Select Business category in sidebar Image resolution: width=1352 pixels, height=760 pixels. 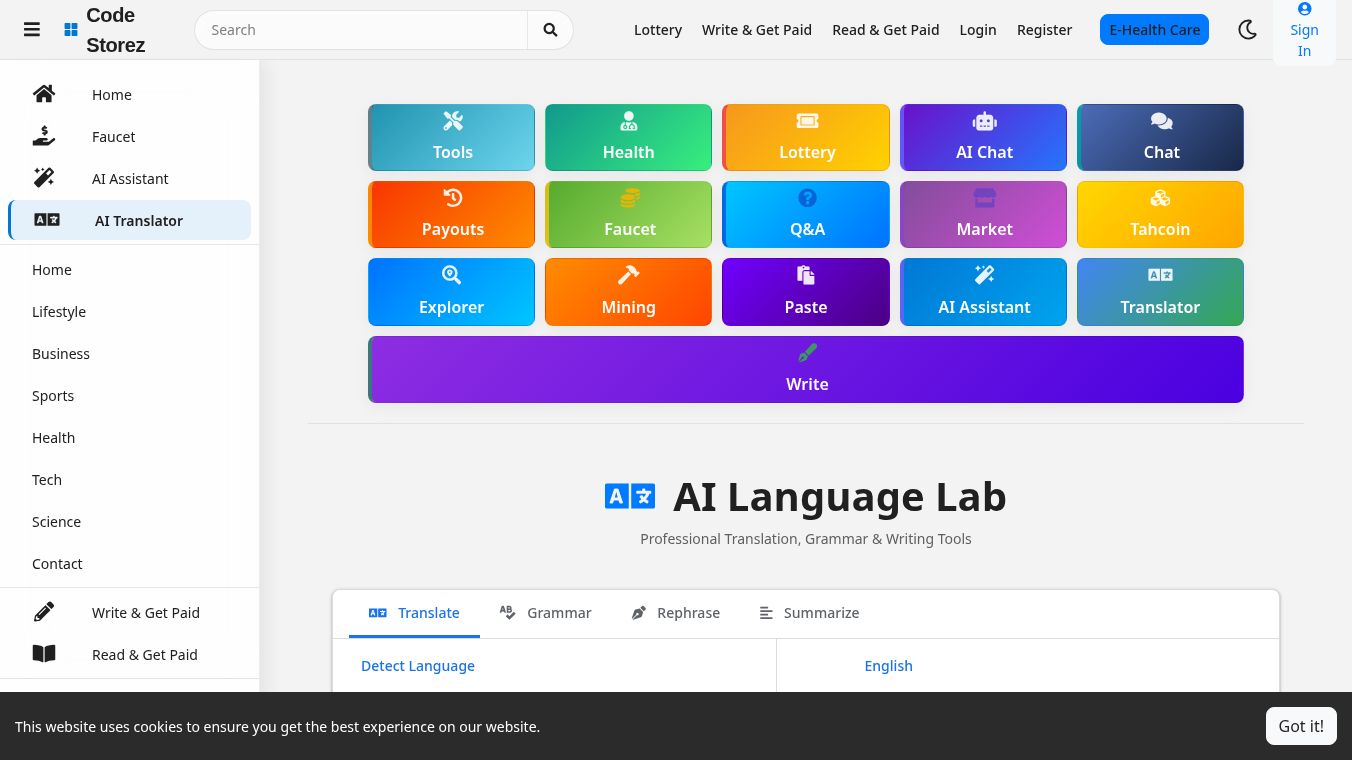[61, 354]
